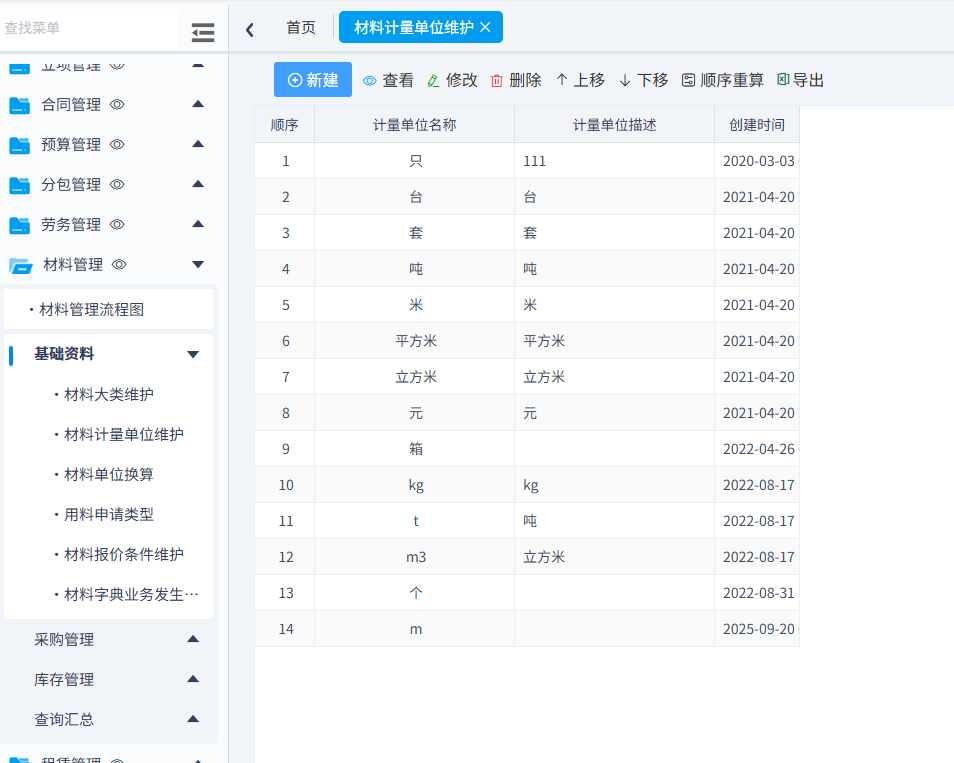Viewport: 954px width, 763px height.
Task: Click the 导出 toolbar action
Action: coord(801,80)
